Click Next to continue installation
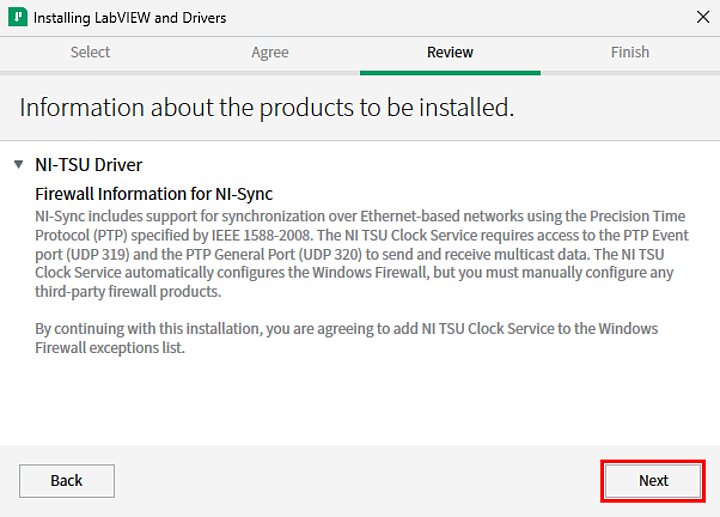The image size is (720, 517). [653, 481]
